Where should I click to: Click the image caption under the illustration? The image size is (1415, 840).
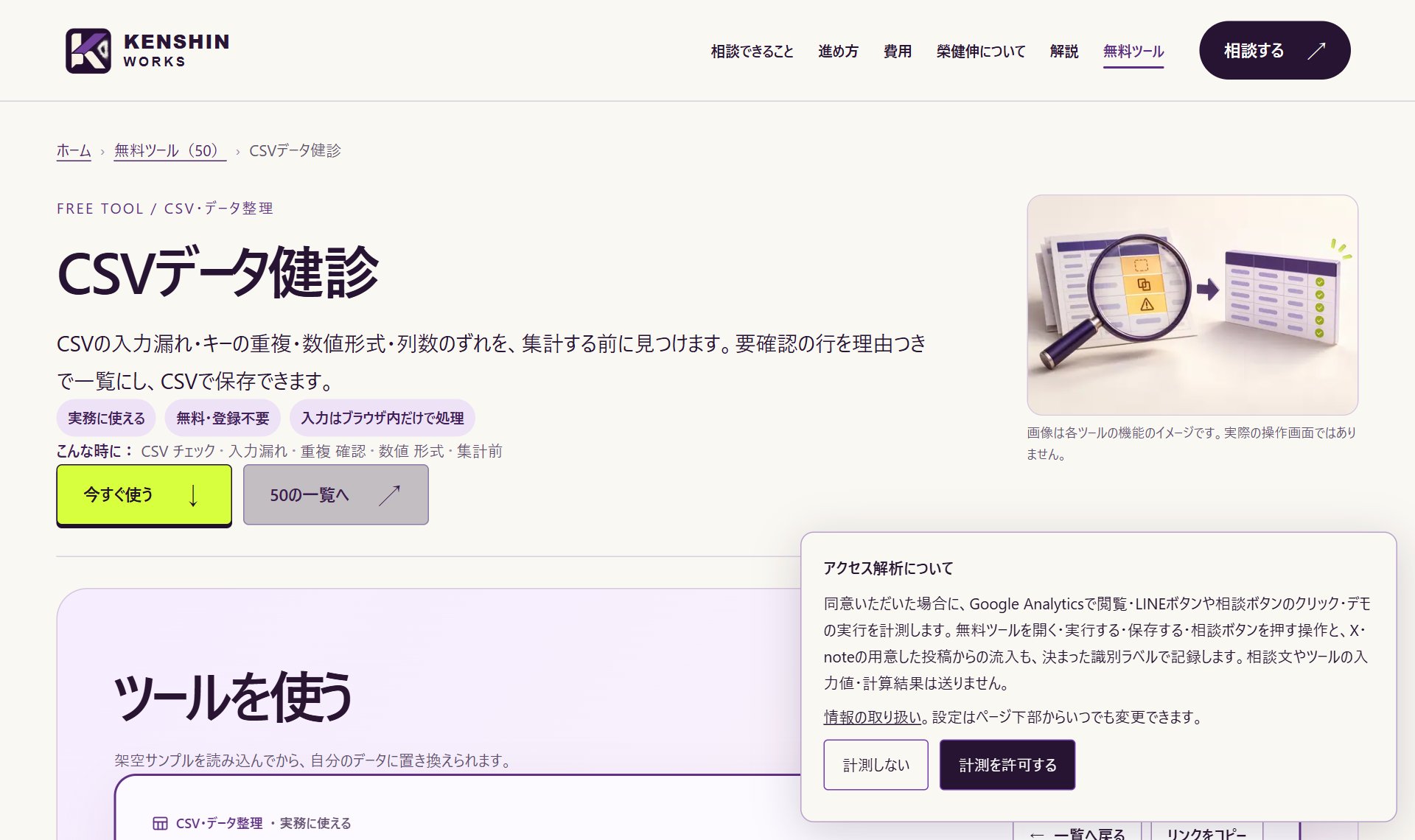[x=1192, y=444]
